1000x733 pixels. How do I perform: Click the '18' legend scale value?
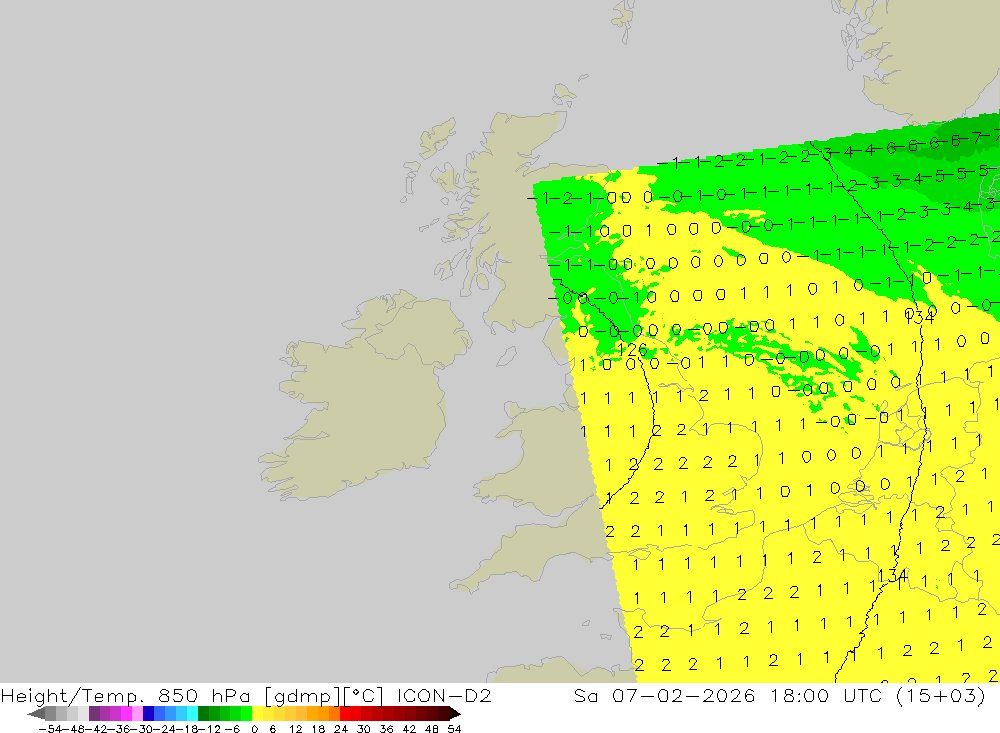(x=318, y=729)
